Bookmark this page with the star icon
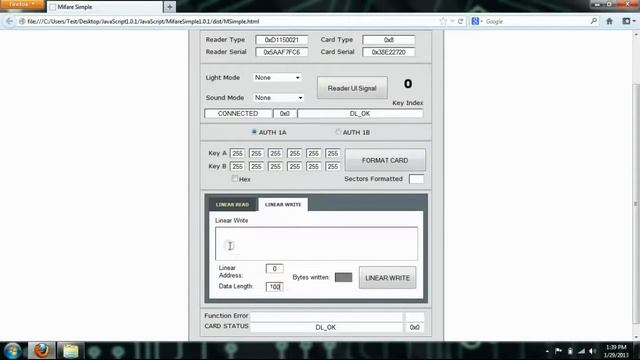The height and width of the screenshot is (360, 640). point(443,21)
